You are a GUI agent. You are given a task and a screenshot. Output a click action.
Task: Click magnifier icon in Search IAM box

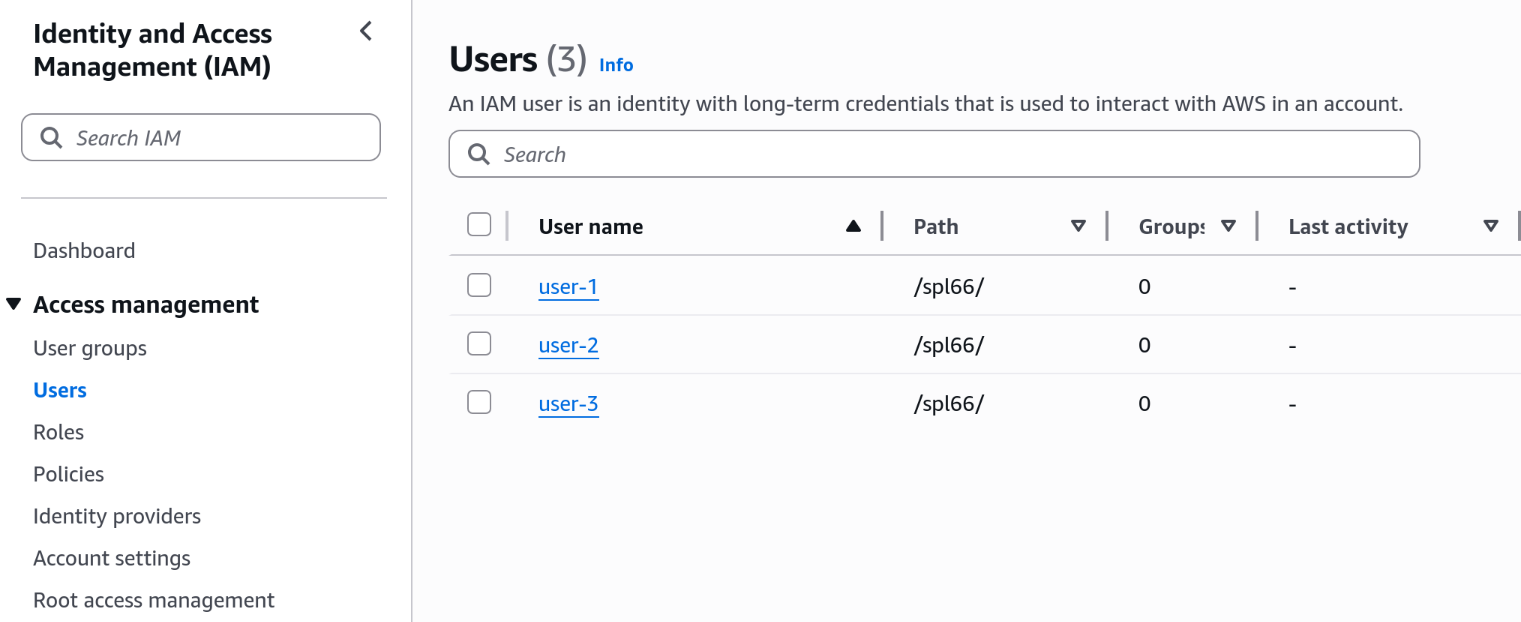[51, 138]
